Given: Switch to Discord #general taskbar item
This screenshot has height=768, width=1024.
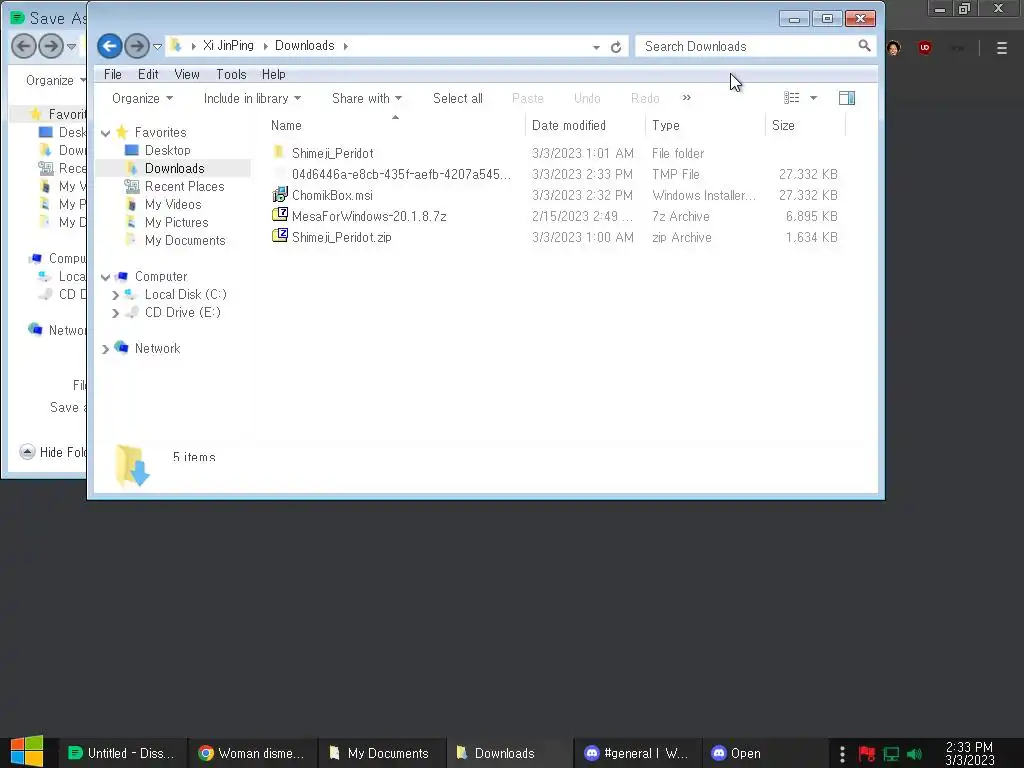Looking at the screenshot, I should tap(637, 753).
